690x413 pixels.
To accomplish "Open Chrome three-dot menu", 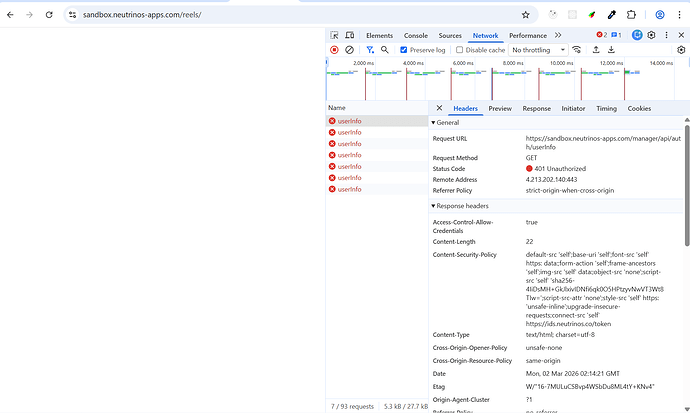I will click(x=679, y=15).
